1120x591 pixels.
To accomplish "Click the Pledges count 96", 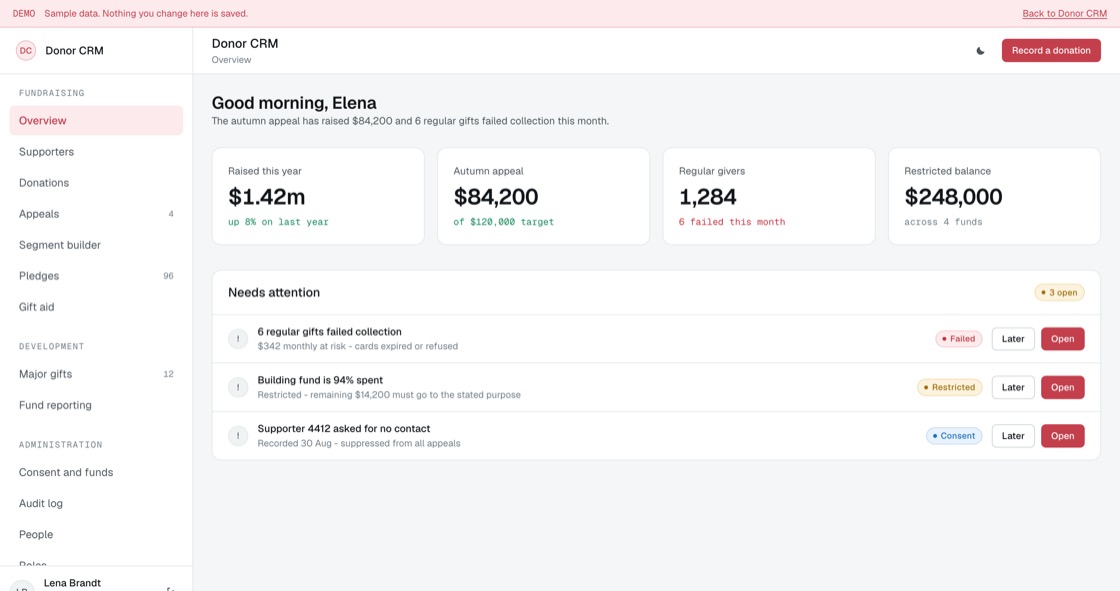I will 169,276.
